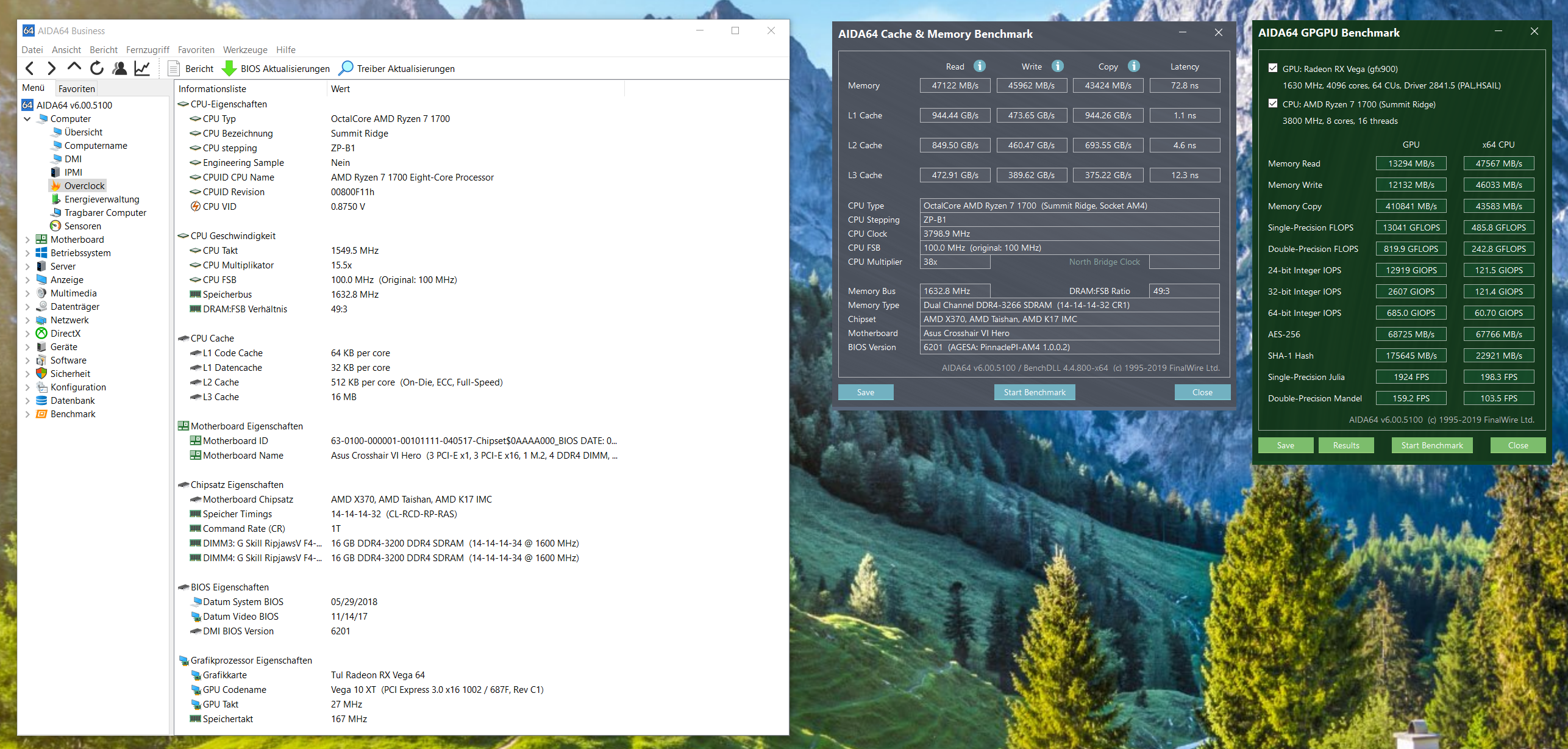
Task: Select Sensoren in the tree
Action: click(x=82, y=226)
